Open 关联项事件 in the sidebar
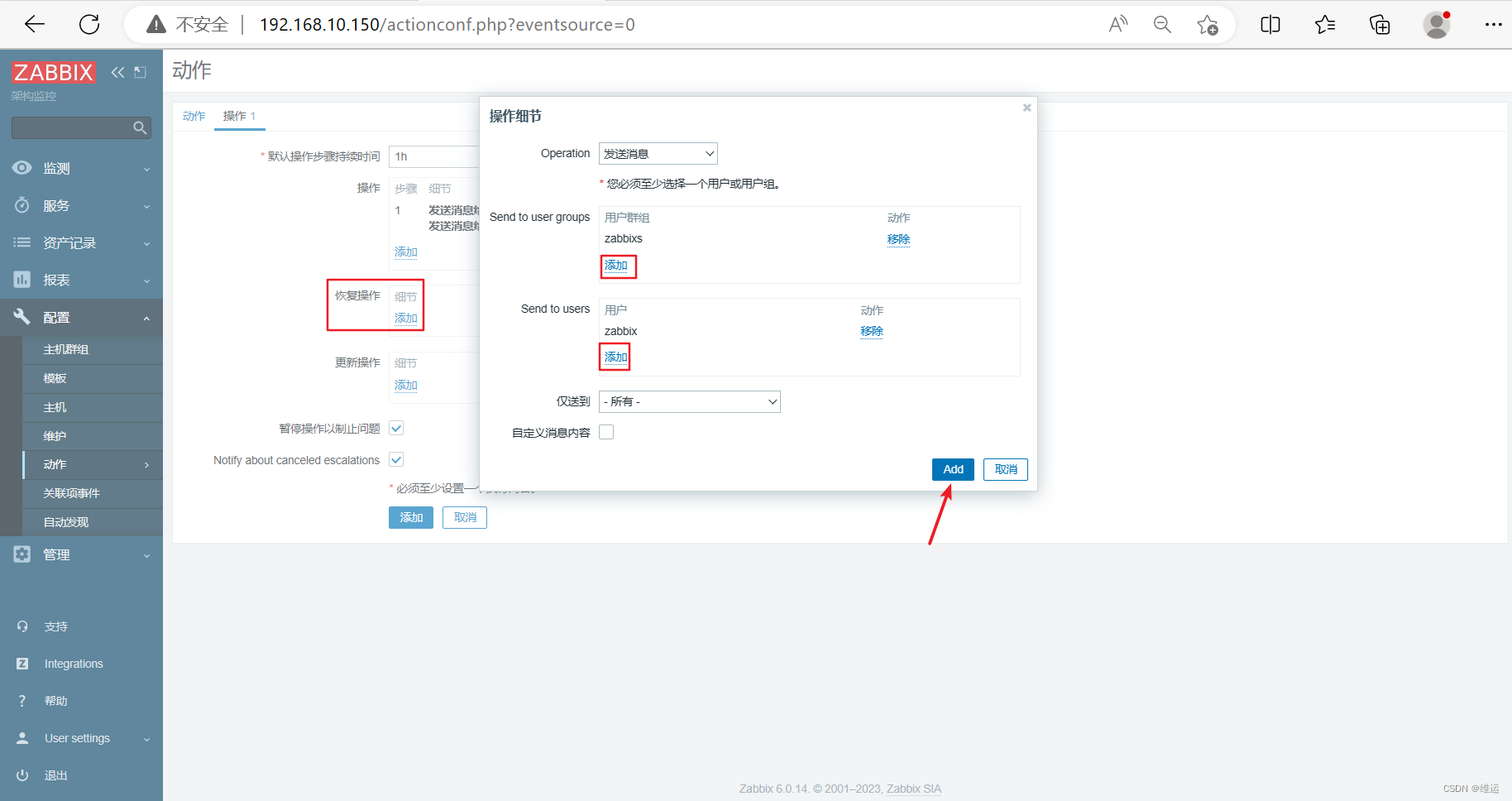 pyautogui.click(x=72, y=493)
